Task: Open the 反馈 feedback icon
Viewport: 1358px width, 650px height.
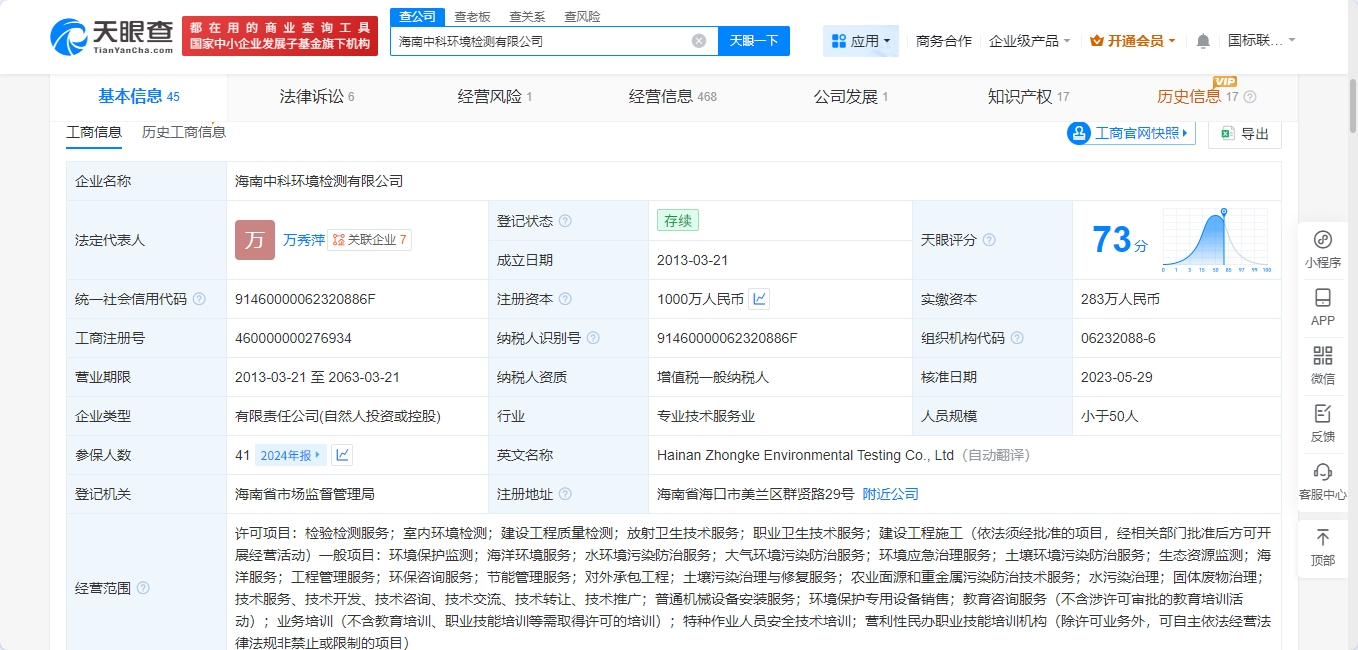Action: tap(1322, 414)
